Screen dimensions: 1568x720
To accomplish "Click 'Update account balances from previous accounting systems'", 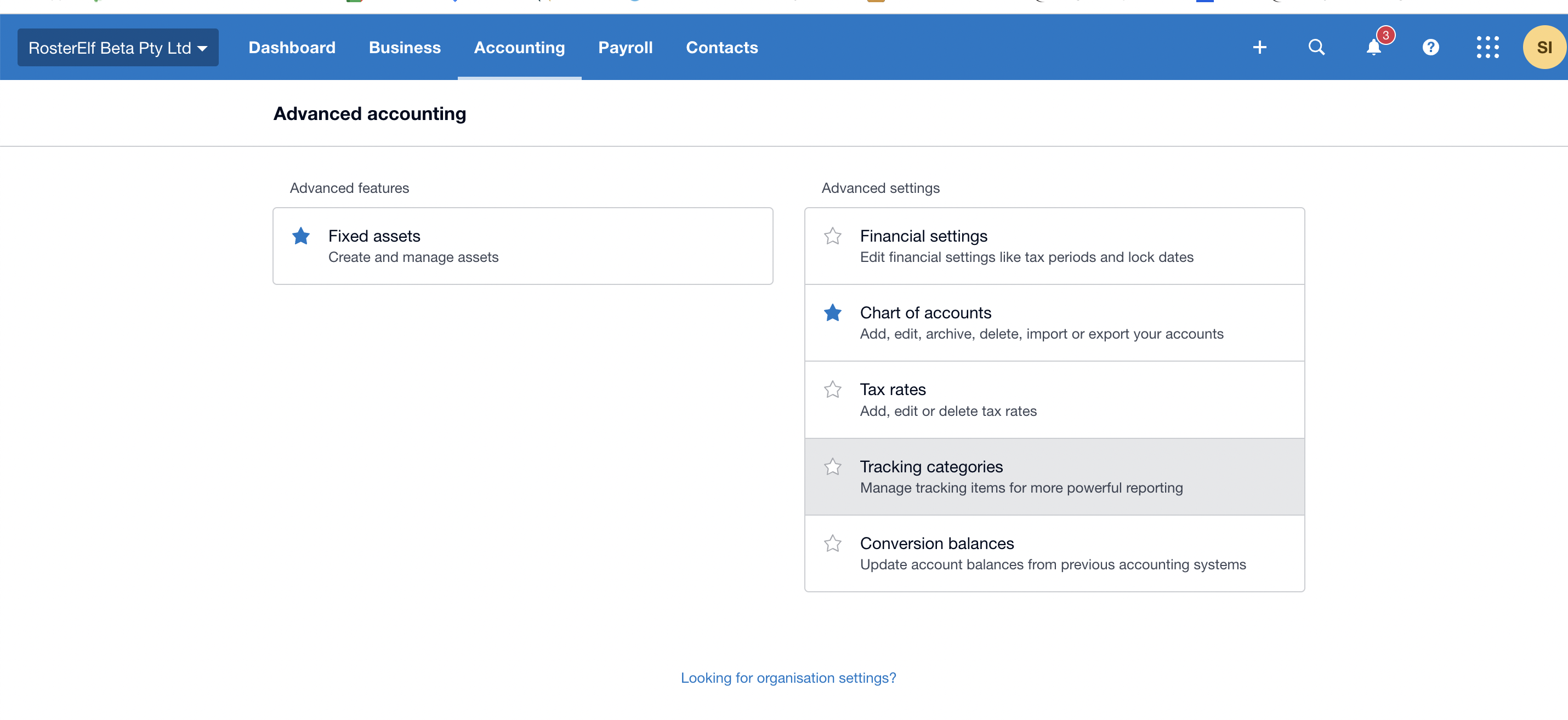I will (1053, 564).
